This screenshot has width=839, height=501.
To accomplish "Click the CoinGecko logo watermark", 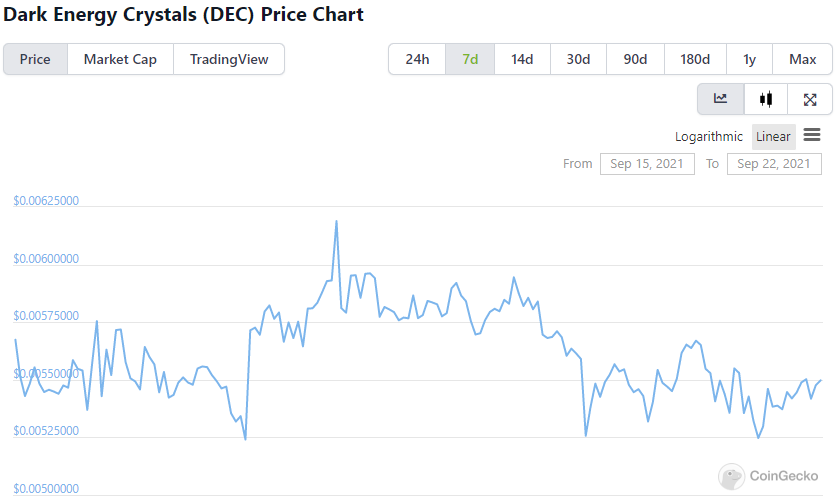I will (x=768, y=476).
